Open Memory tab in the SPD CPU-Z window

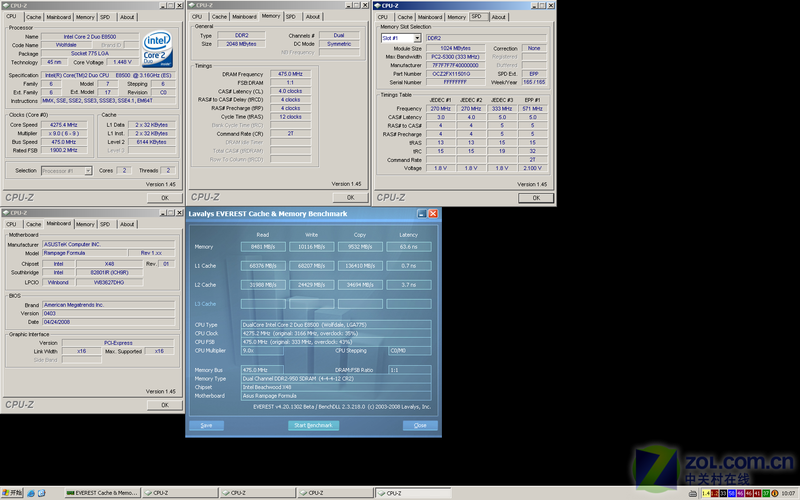[x=457, y=17]
